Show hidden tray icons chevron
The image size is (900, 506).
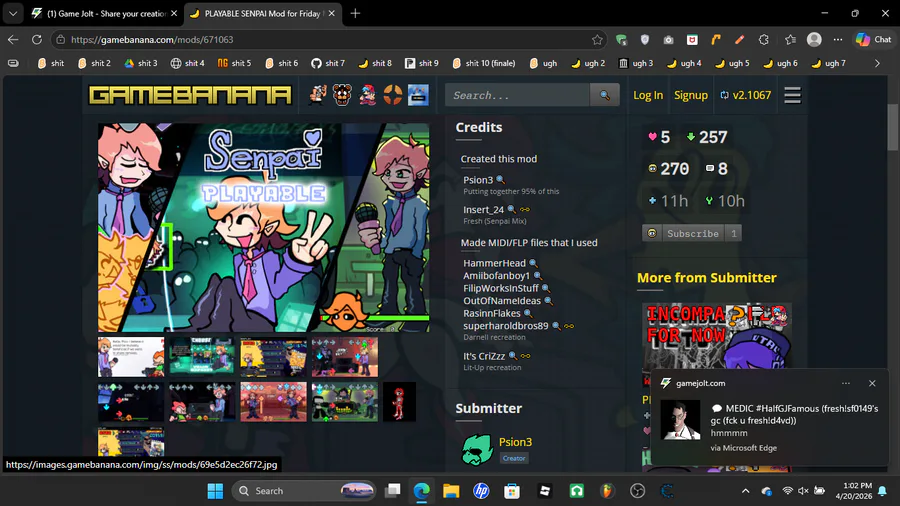(x=745, y=491)
